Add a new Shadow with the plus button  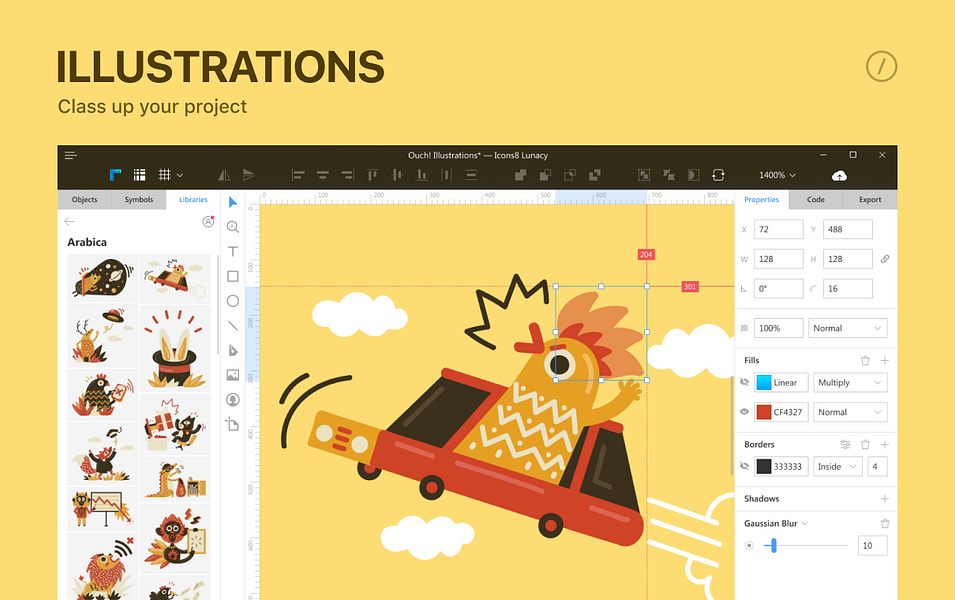point(884,498)
